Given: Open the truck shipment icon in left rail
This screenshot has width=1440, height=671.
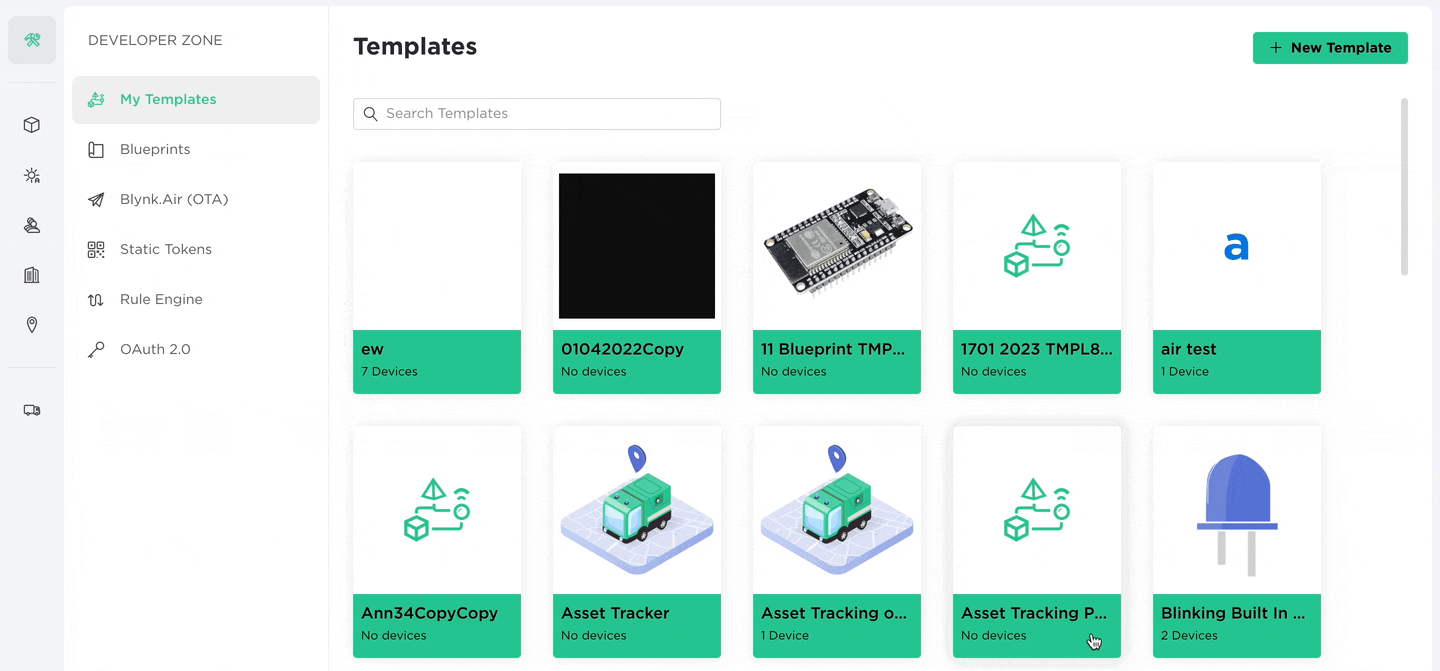Looking at the screenshot, I should tap(32, 410).
